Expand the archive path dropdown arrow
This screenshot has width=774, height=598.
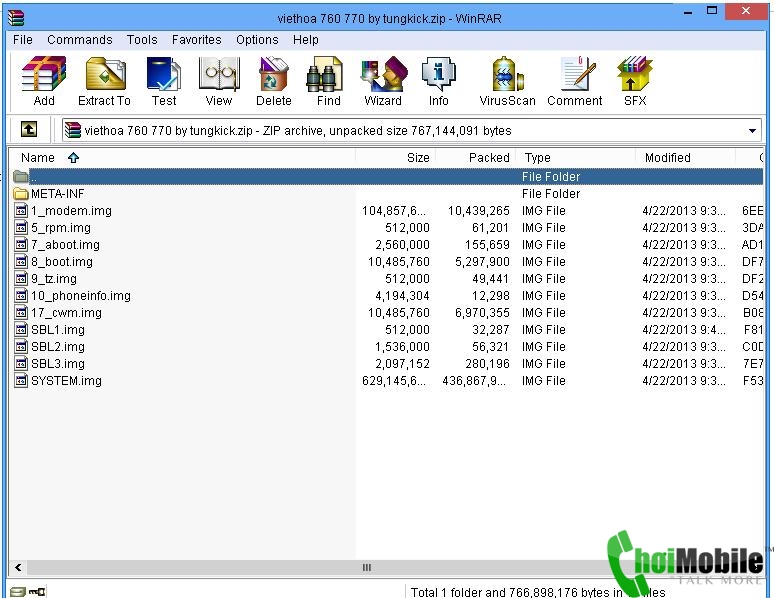(752, 131)
